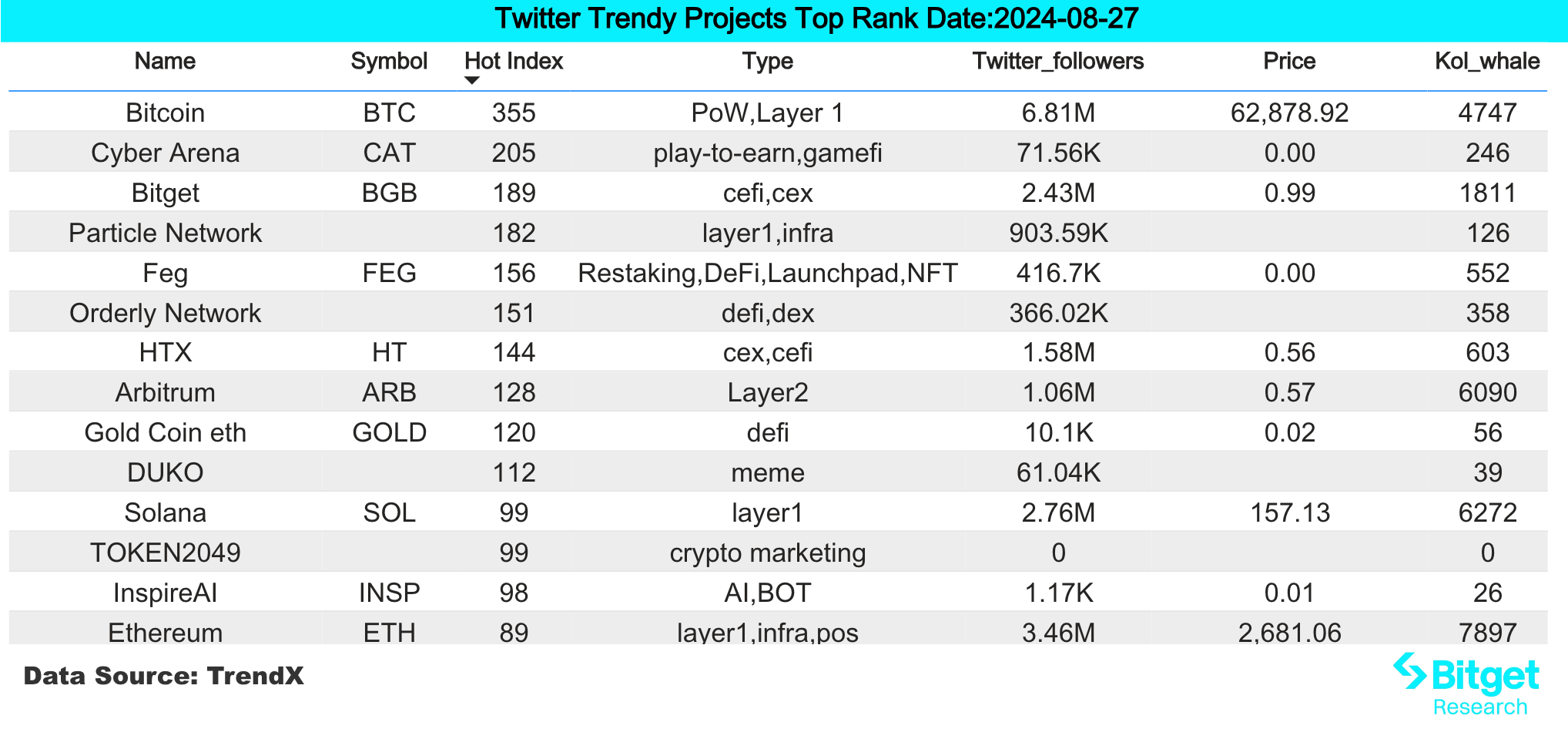Viewport: 1568px width, 729px height.
Task: Select the Twitter_followers column header
Action: (x=1057, y=62)
